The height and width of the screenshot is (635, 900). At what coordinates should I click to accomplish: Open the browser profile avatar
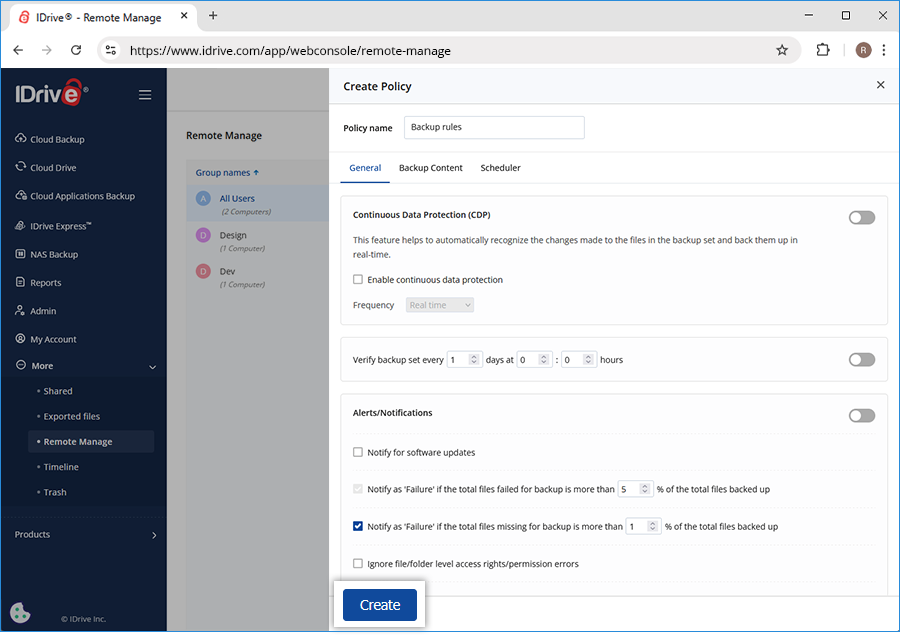coord(863,50)
